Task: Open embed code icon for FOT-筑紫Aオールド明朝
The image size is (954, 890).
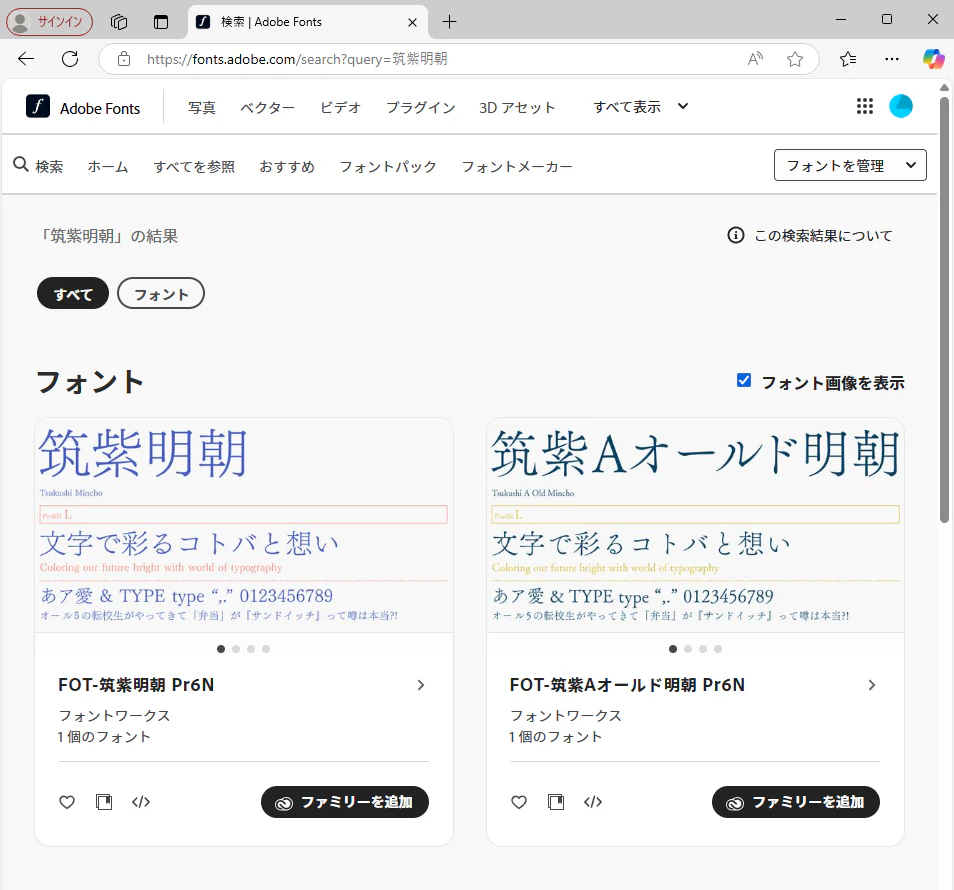Action: pyautogui.click(x=593, y=802)
